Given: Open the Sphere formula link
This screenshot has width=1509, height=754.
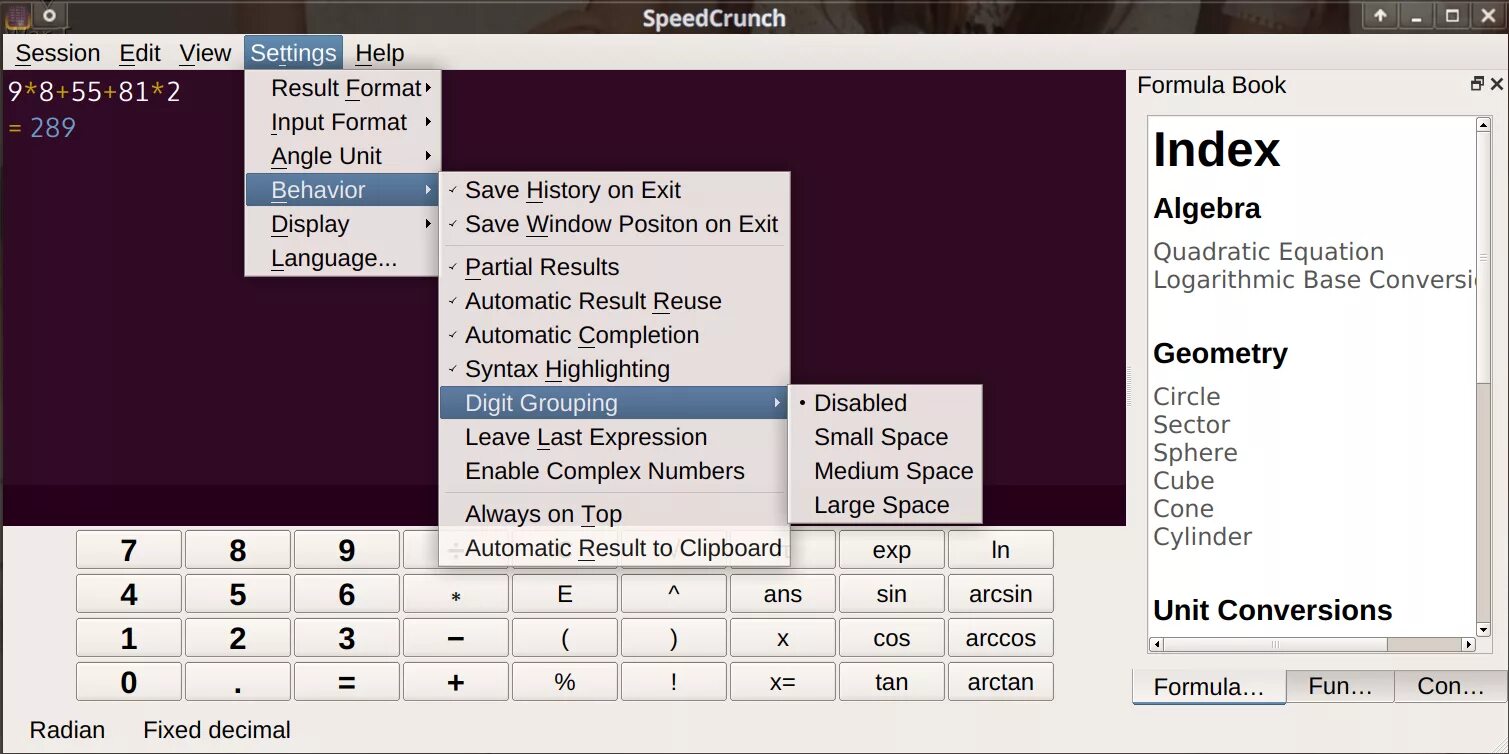Looking at the screenshot, I should 1195,453.
